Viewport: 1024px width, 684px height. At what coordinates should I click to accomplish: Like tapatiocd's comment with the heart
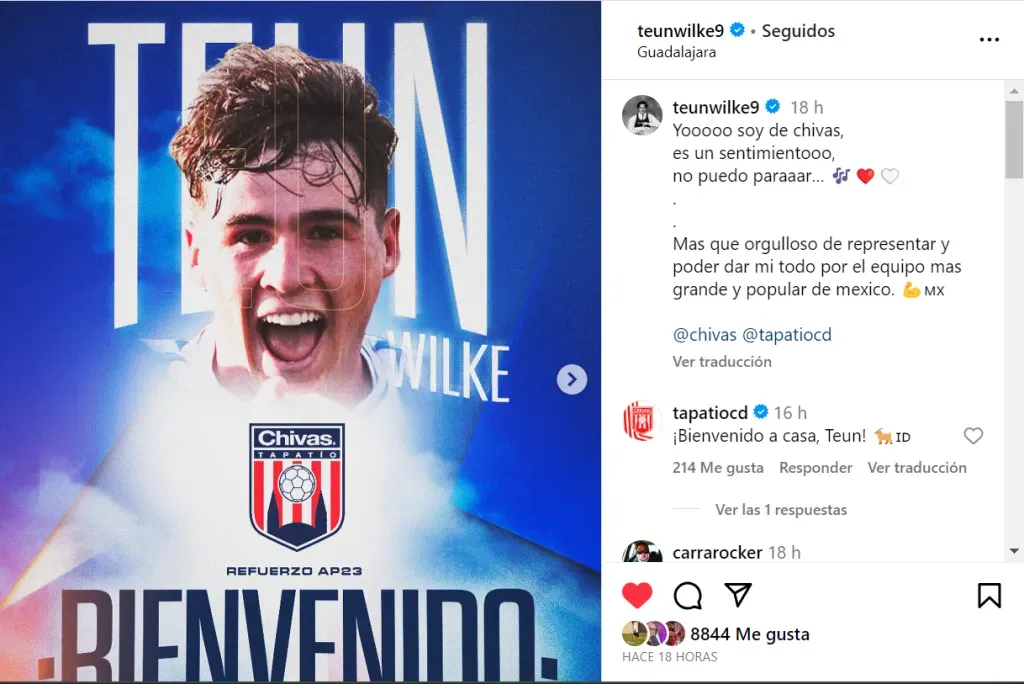point(973,436)
